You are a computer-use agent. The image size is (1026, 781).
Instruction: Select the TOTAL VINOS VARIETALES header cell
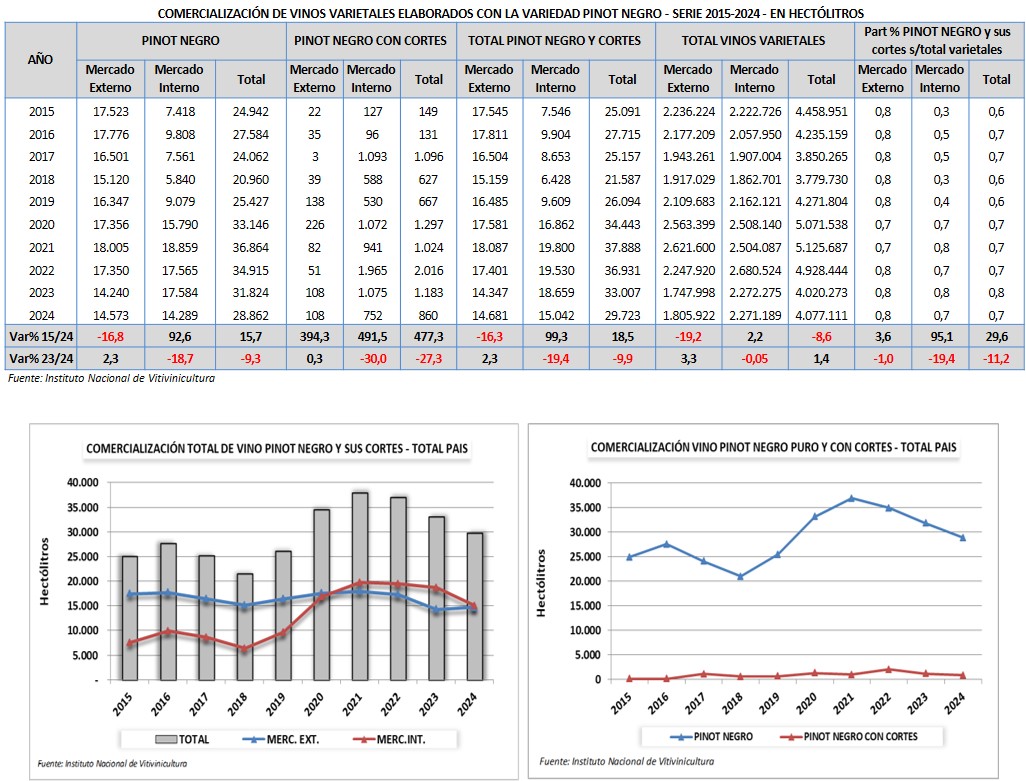[754, 41]
